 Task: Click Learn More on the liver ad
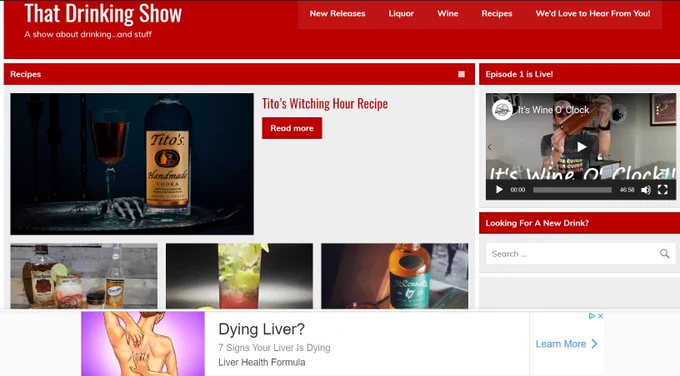click(x=561, y=344)
